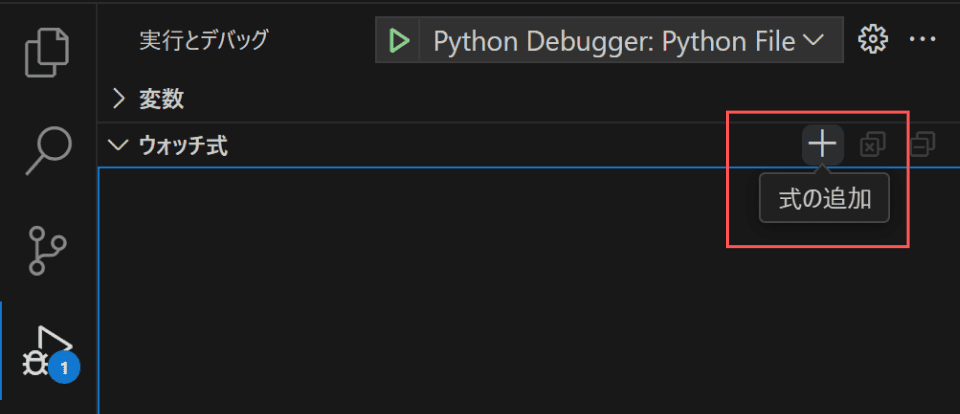Click the 変数 section header label
The width and height of the screenshot is (960, 414).
[161, 99]
